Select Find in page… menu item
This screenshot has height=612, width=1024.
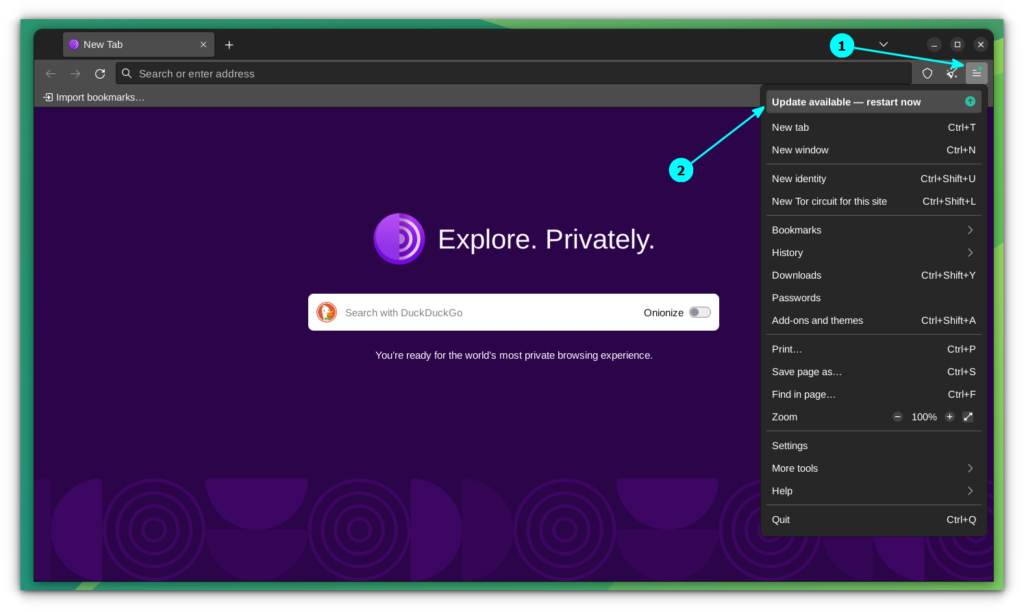873,395
